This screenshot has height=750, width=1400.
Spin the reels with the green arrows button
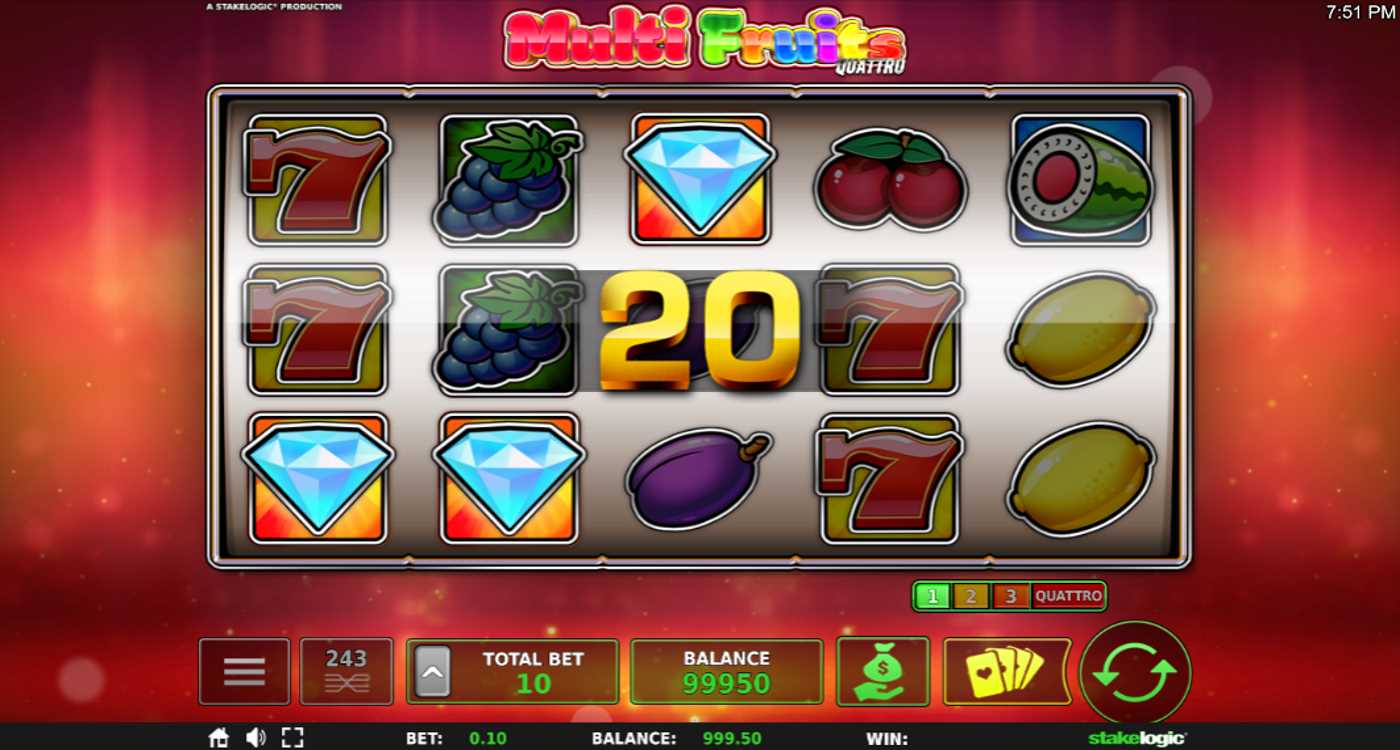click(1135, 672)
